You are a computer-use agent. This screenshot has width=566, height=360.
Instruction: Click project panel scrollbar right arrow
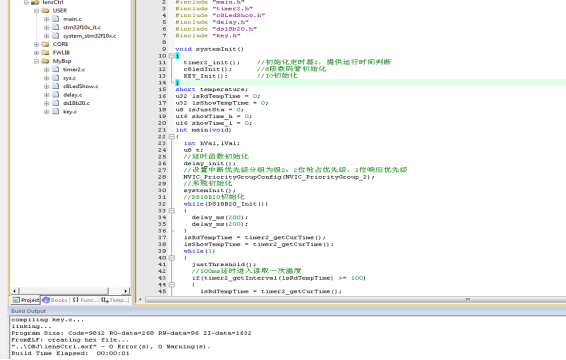125,291
